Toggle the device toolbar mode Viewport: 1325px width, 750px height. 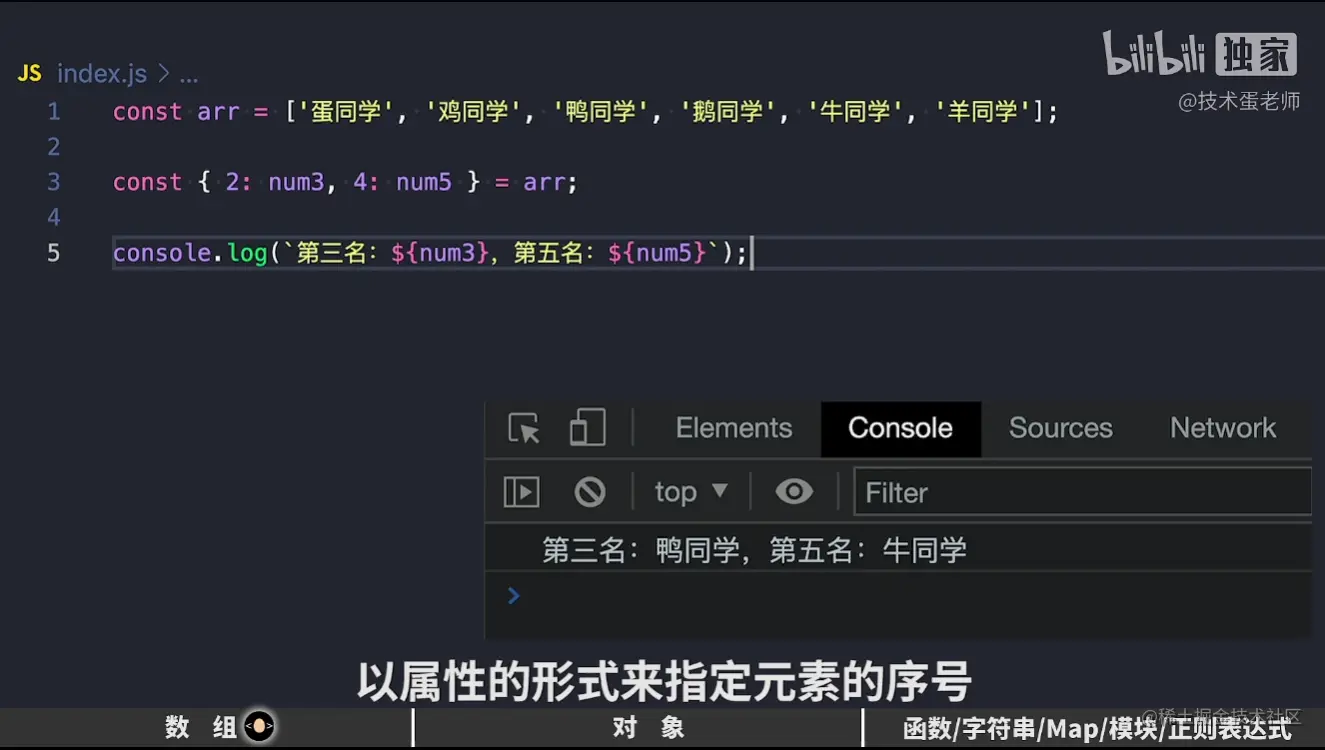tap(586, 428)
